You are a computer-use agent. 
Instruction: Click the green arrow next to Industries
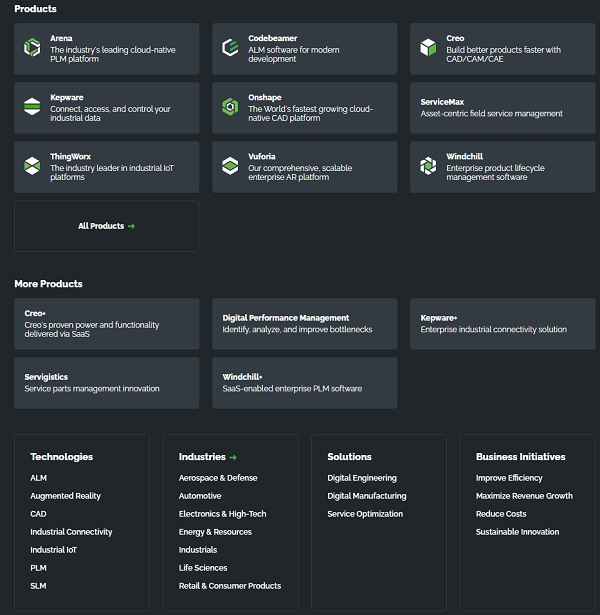(233, 457)
